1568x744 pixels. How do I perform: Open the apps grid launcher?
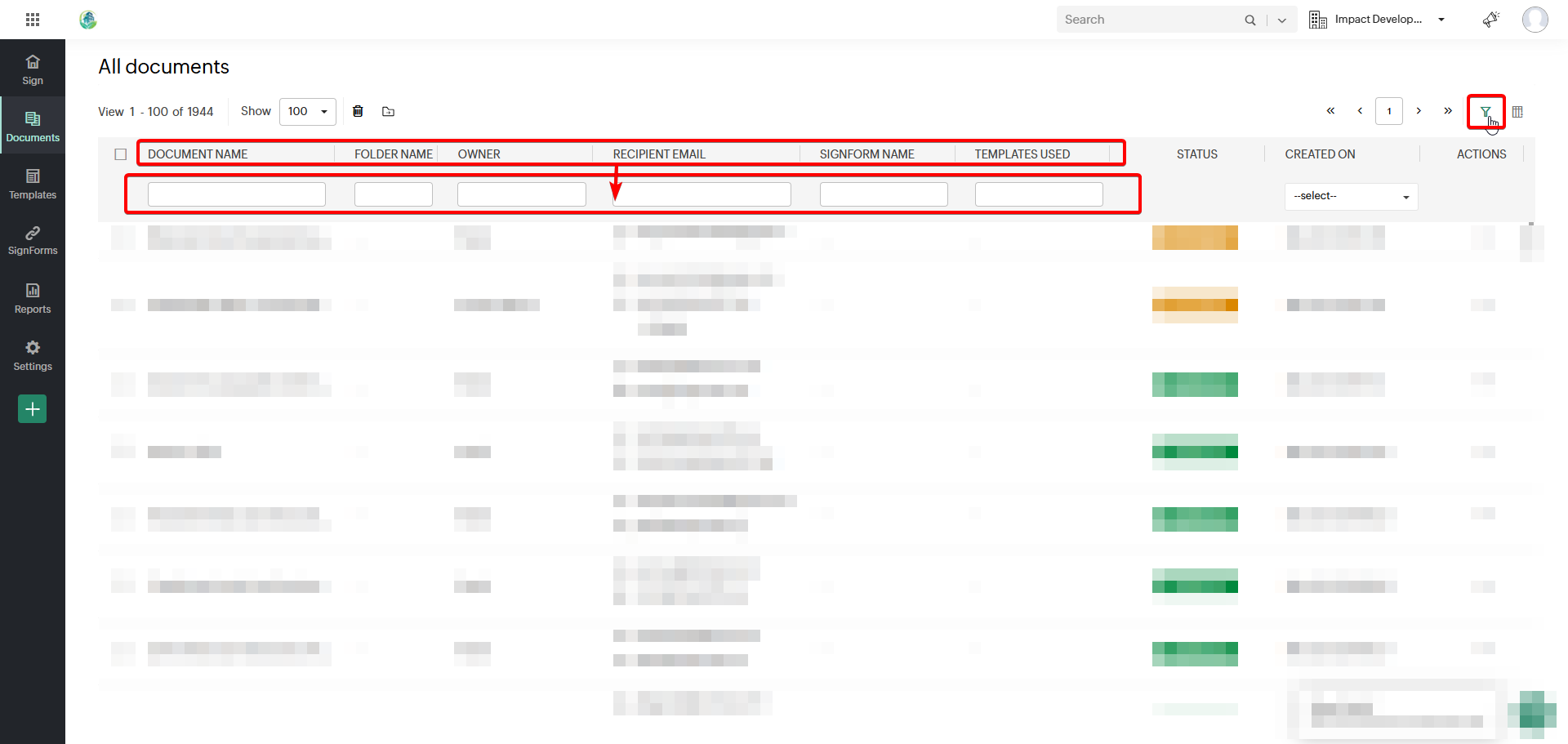[33, 20]
